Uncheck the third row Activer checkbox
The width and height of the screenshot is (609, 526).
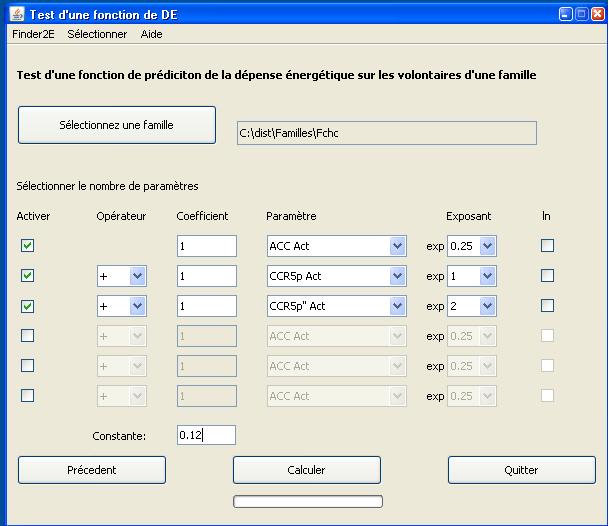pyautogui.click(x=27, y=306)
